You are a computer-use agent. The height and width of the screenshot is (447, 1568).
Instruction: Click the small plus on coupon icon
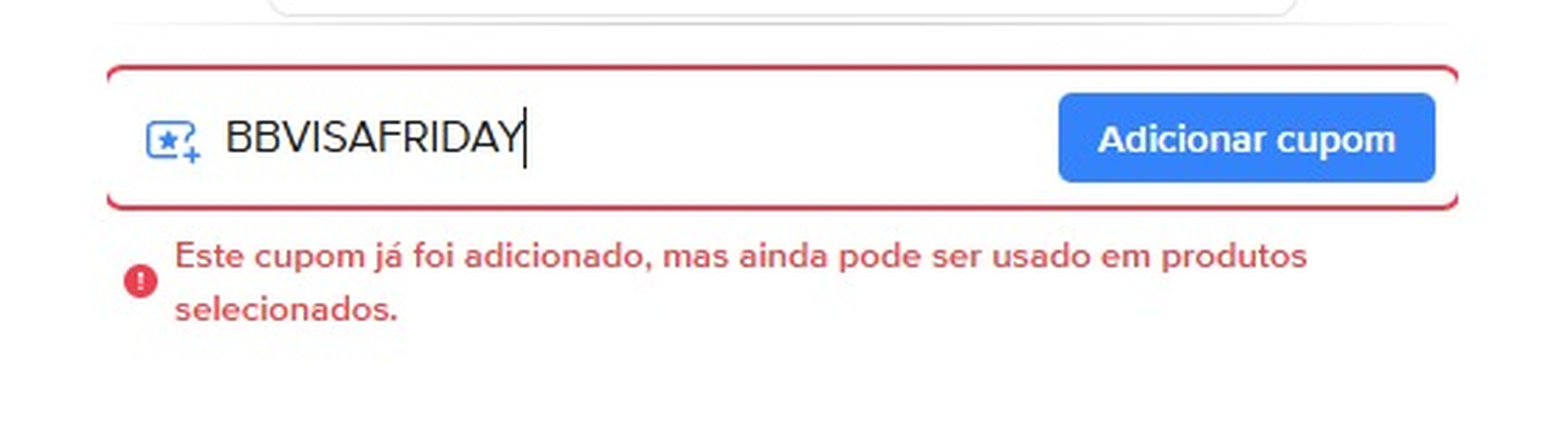(x=192, y=156)
